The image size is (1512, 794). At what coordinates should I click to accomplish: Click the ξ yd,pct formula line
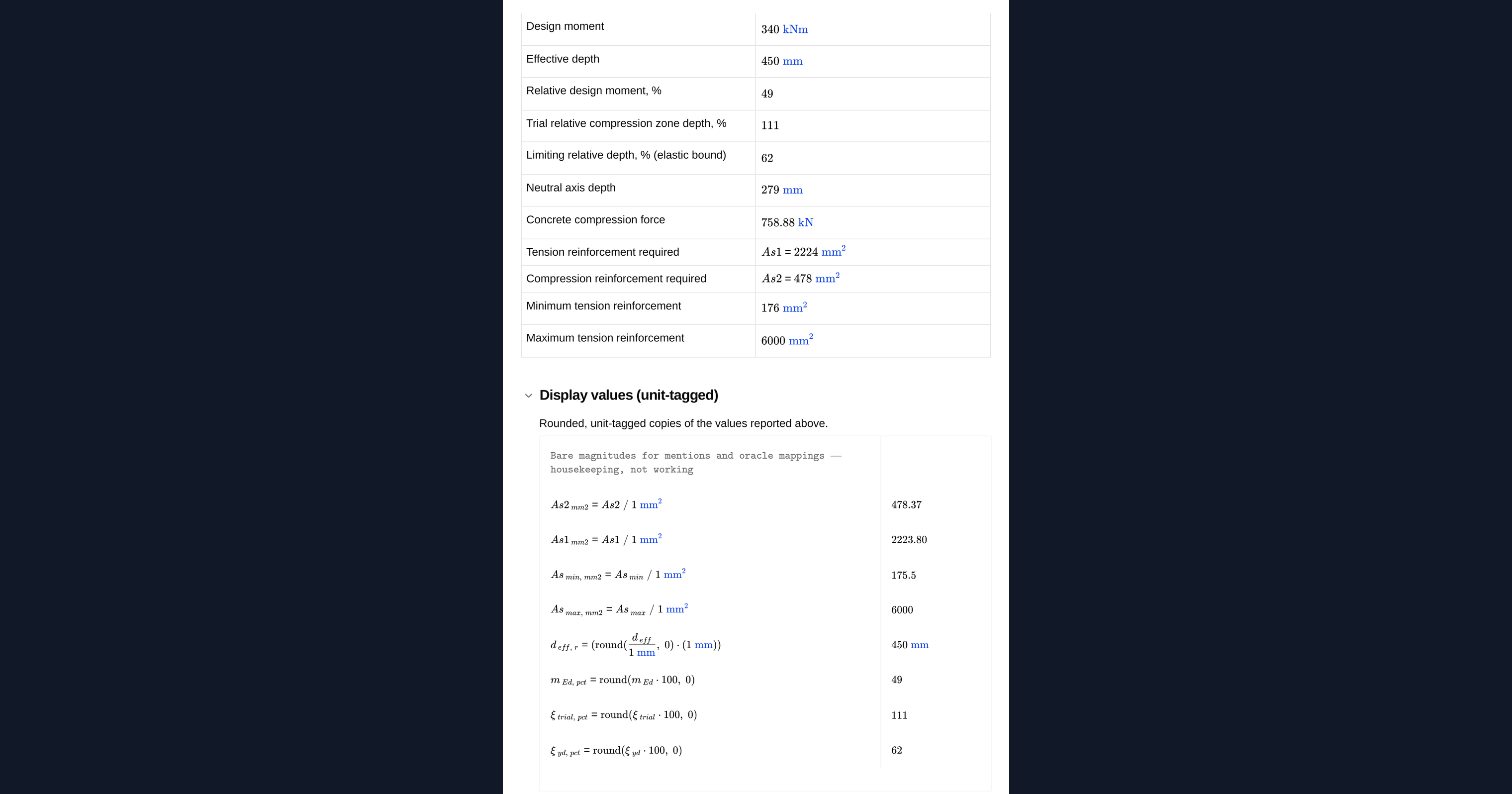pyautogui.click(x=616, y=751)
